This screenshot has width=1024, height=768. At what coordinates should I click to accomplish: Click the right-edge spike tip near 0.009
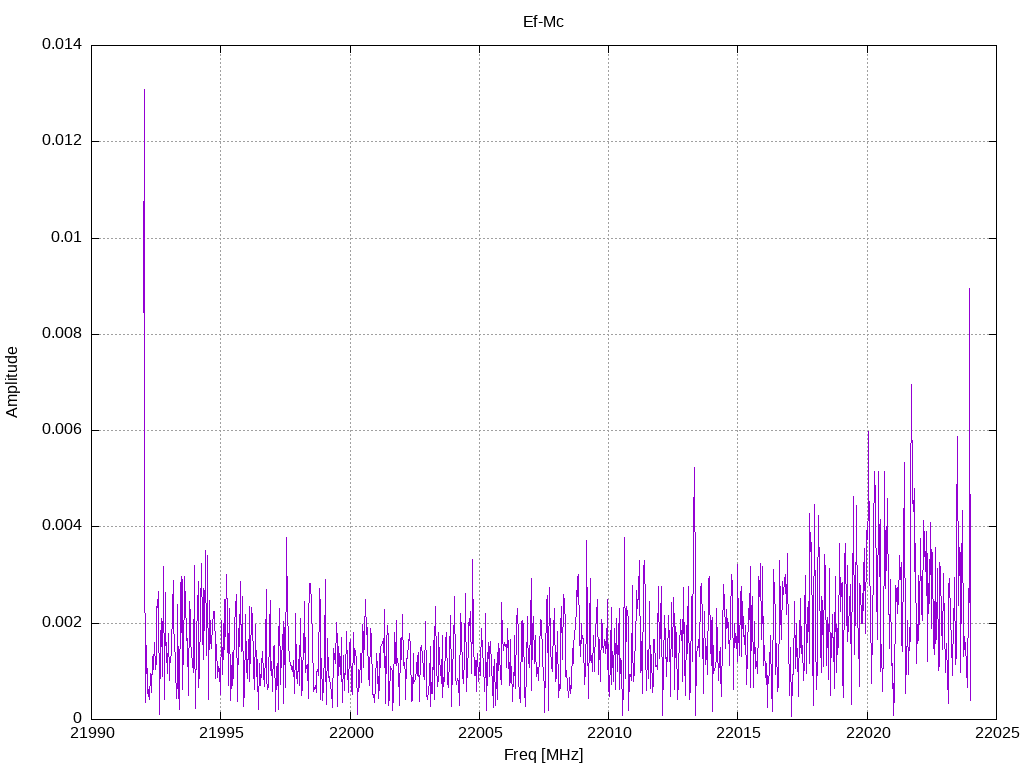969,289
